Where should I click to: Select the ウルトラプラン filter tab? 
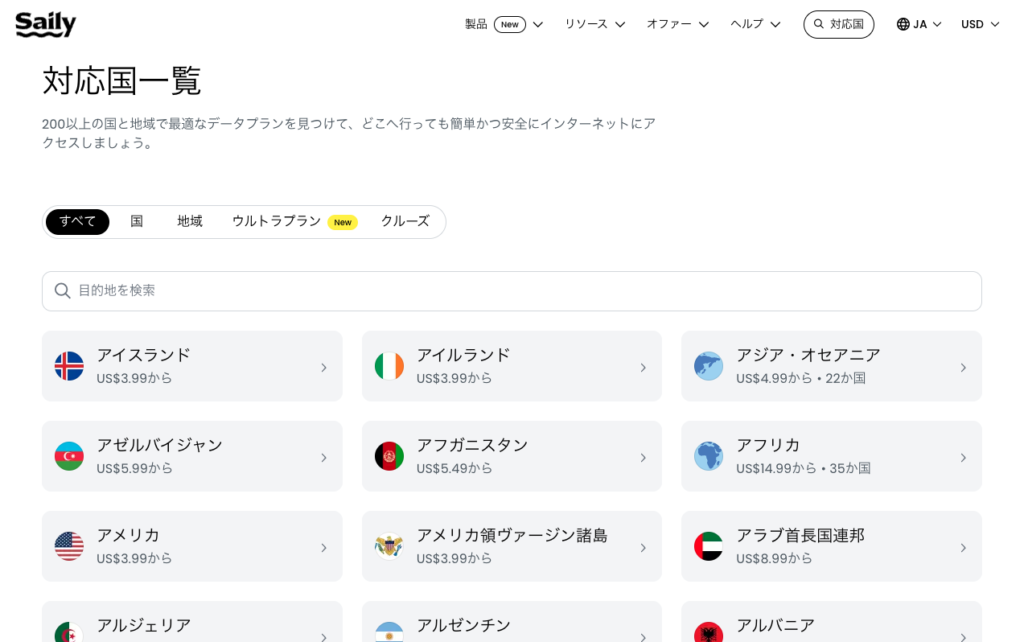tap(295, 221)
